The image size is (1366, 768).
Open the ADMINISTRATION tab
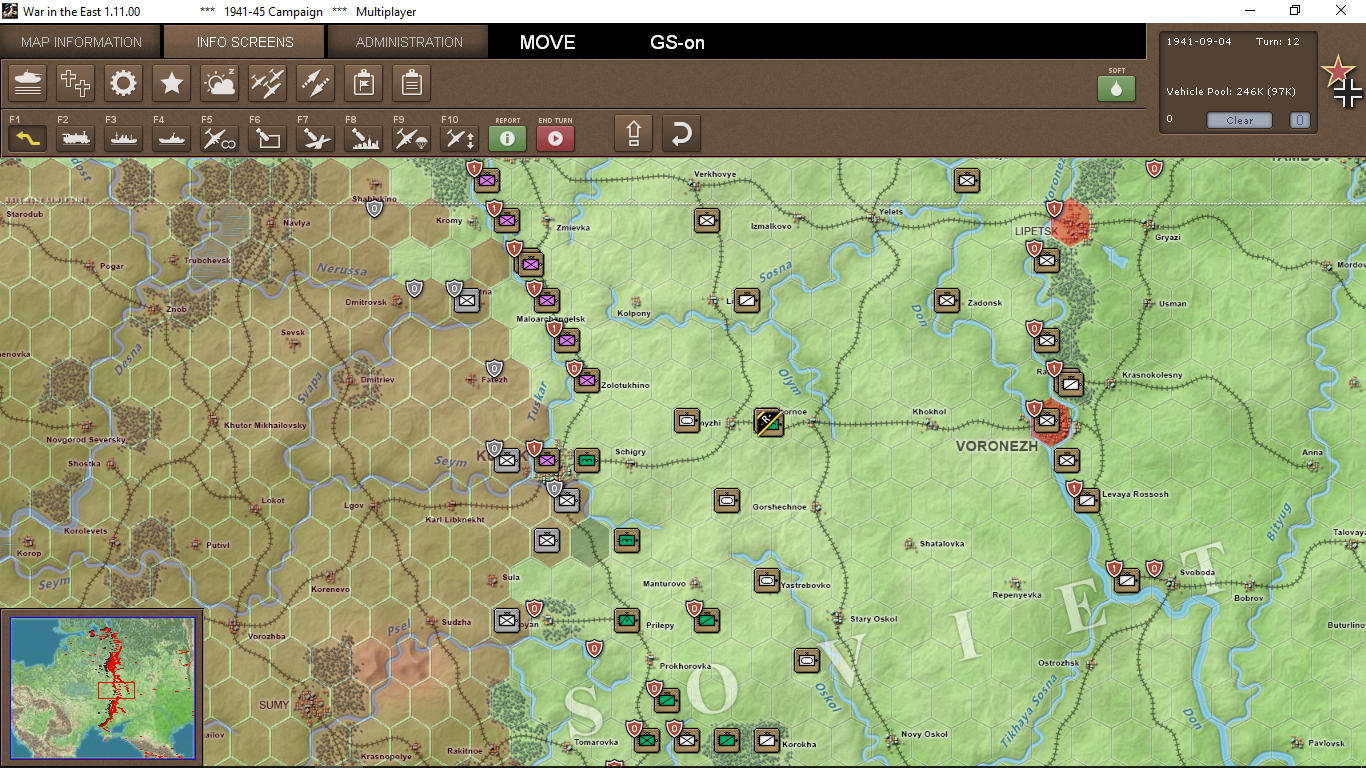click(409, 42)
